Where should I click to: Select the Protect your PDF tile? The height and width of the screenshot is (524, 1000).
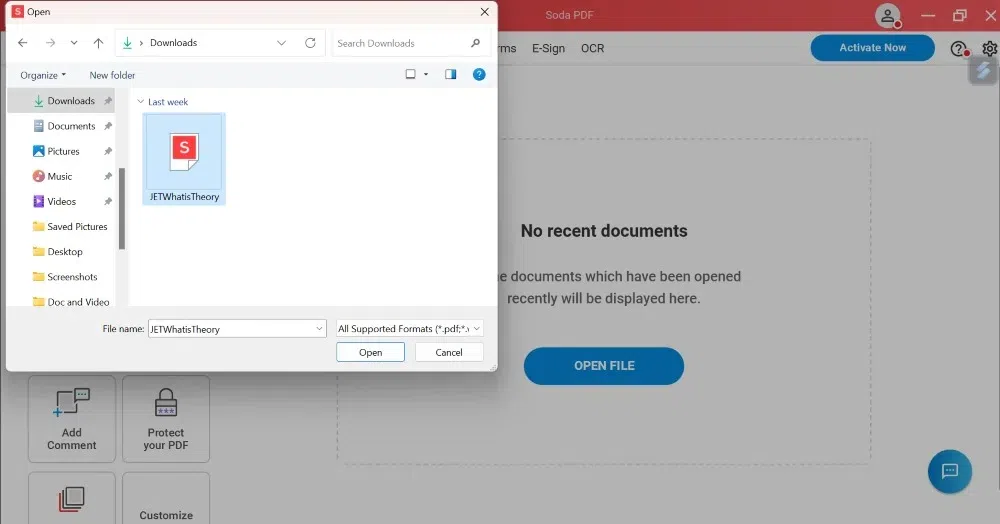click(166, 419)
